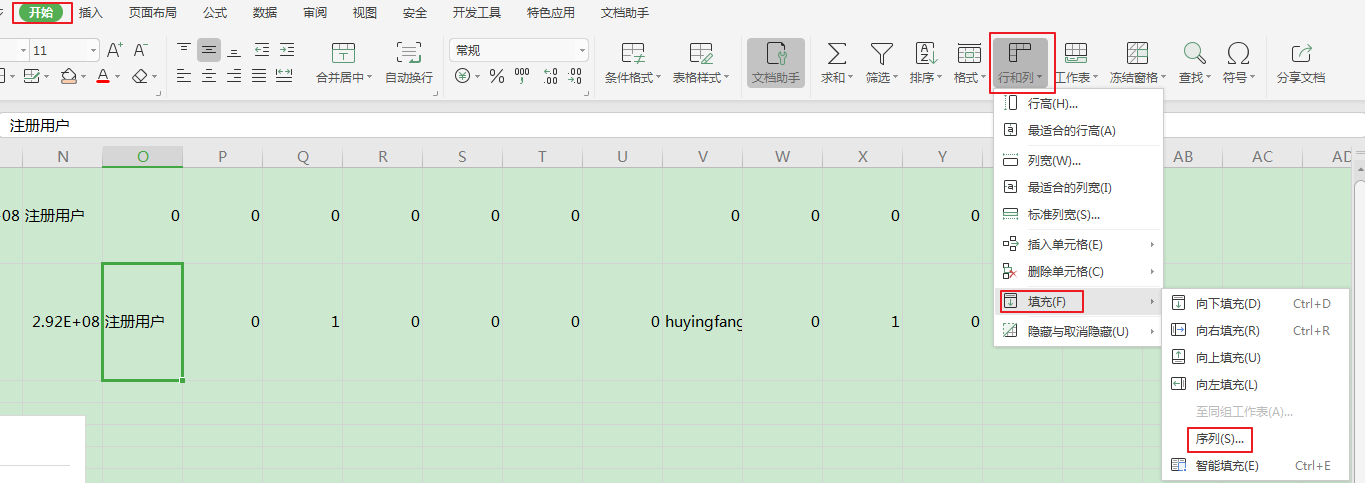Click the Sum (求和) icon
Image resolution: width=1365 pixels, height=483 pixels.
pos(836,54)
